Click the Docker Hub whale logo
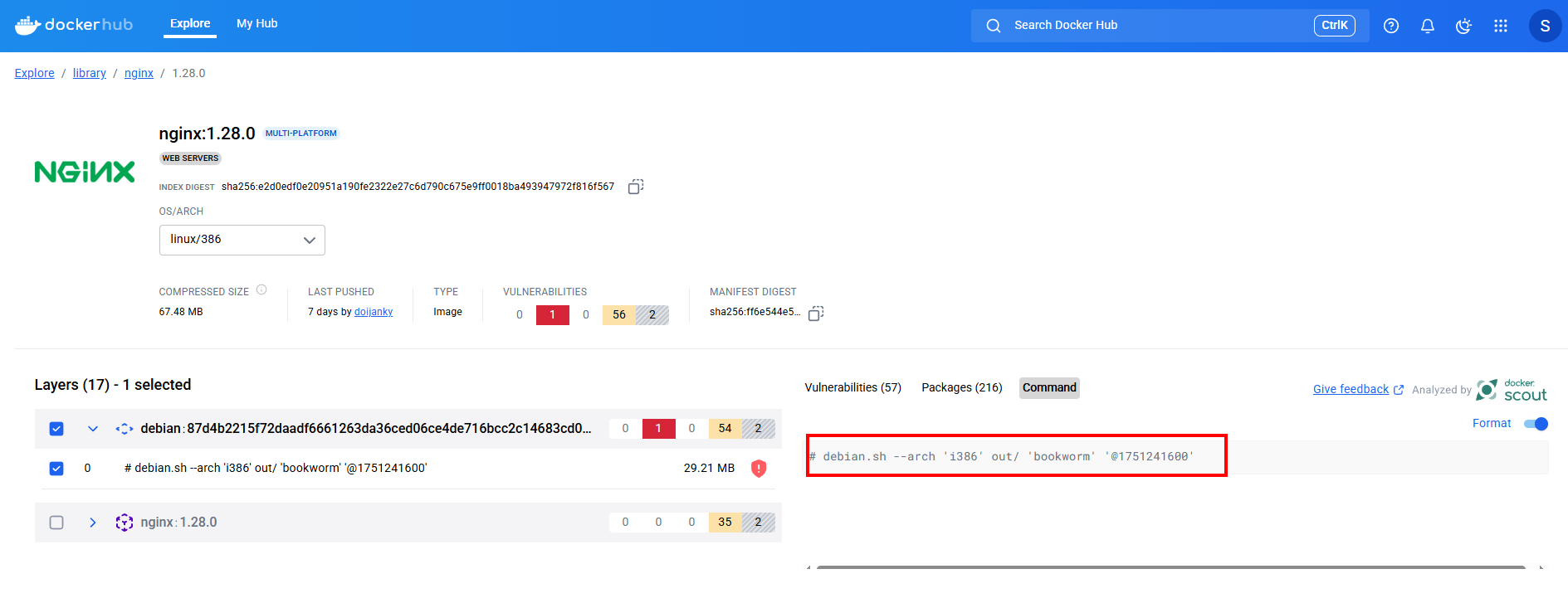Screen dimensions: 1568x603 pos(73,25)
